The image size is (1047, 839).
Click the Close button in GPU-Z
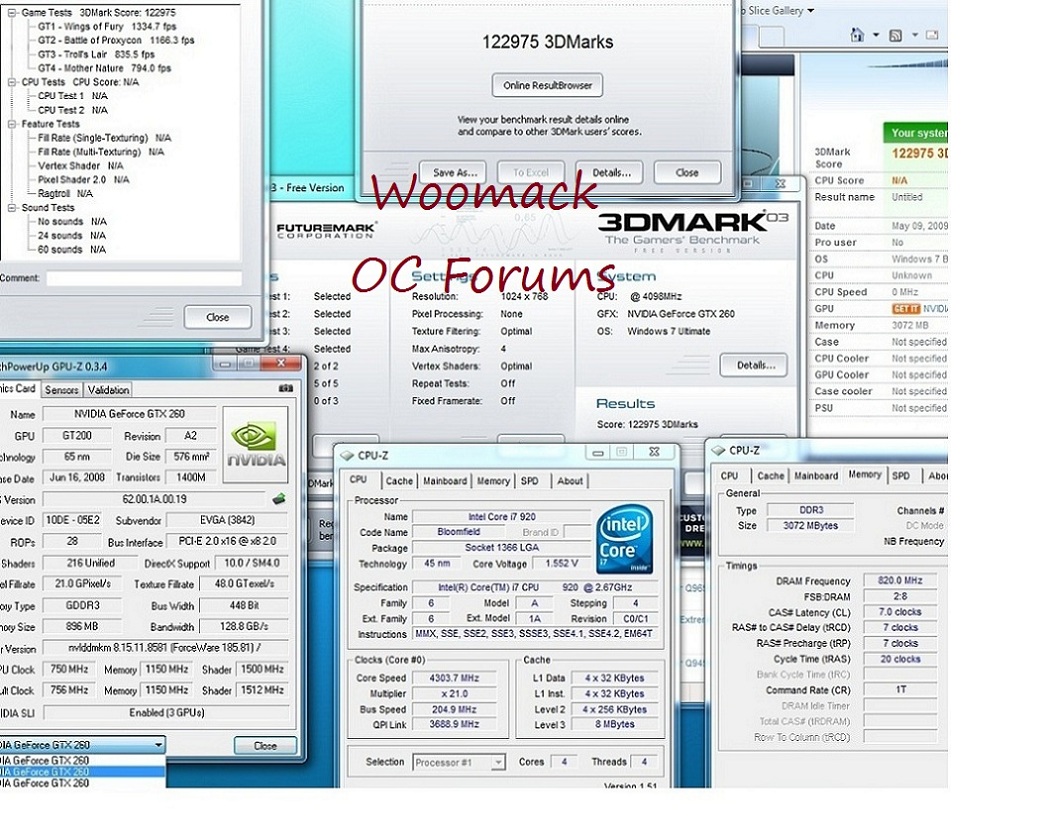(x=265, y=745)
